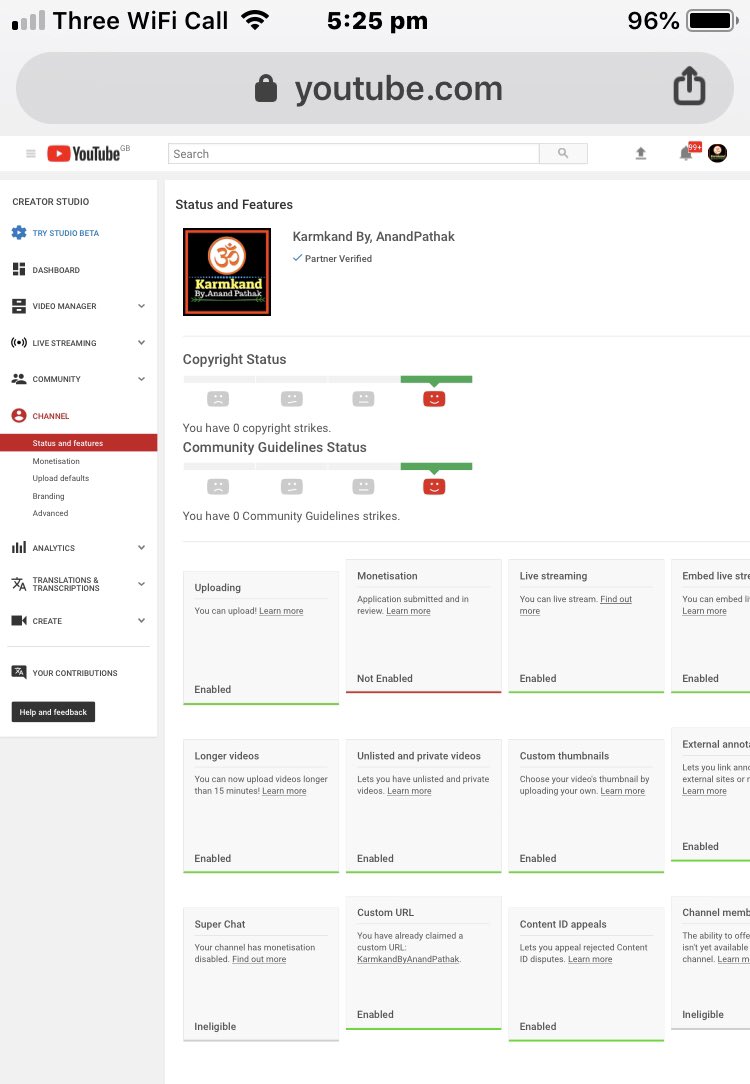750x1084 pixels.
Task: Click Find out more in Live streaming card
Action: 576,605
